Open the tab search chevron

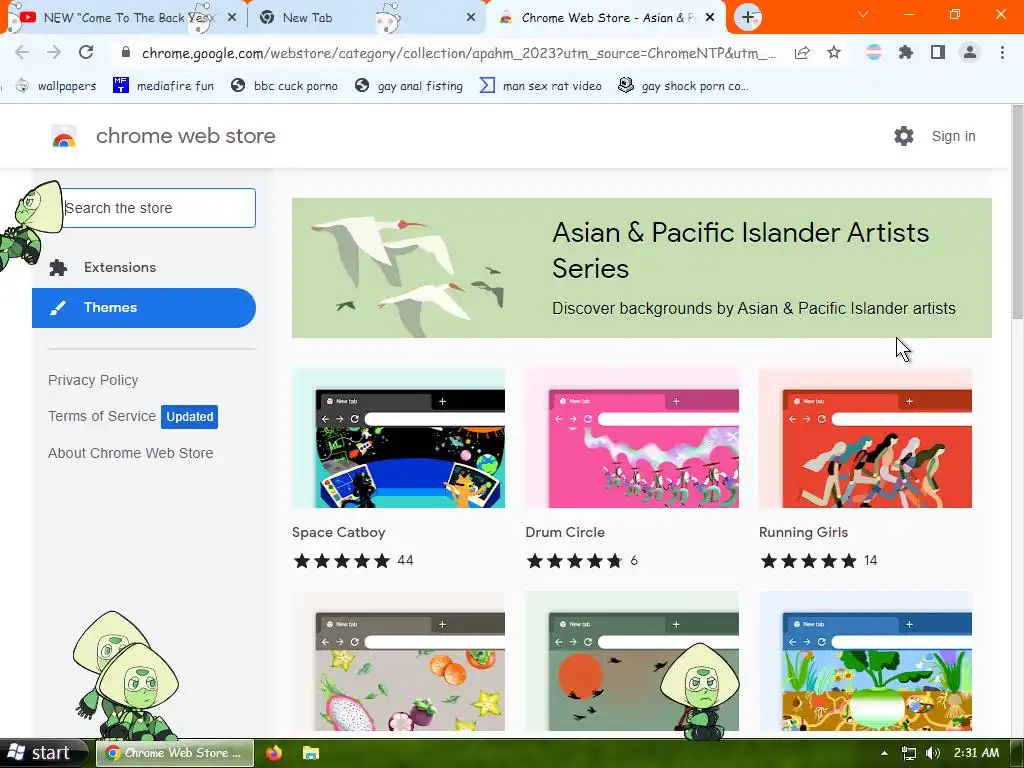pos(863,14)
